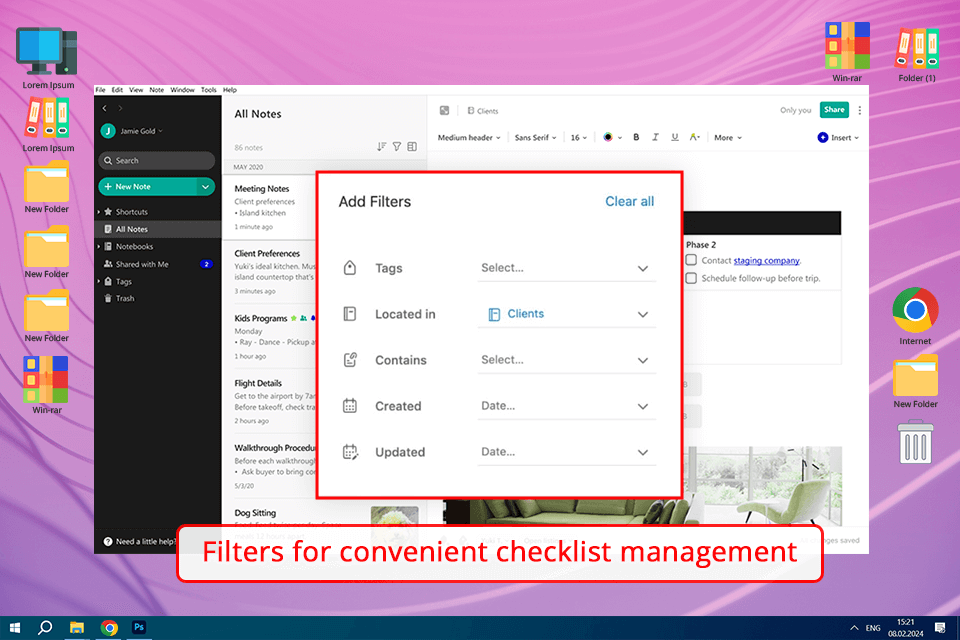Screen dimensions: 960x640
Task: Launch Photoshop from the taskbar
Action: [x=139, y=627]
